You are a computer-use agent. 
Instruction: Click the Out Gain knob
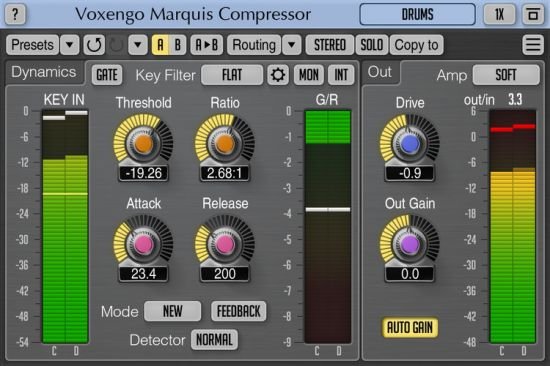coord(410,244)
